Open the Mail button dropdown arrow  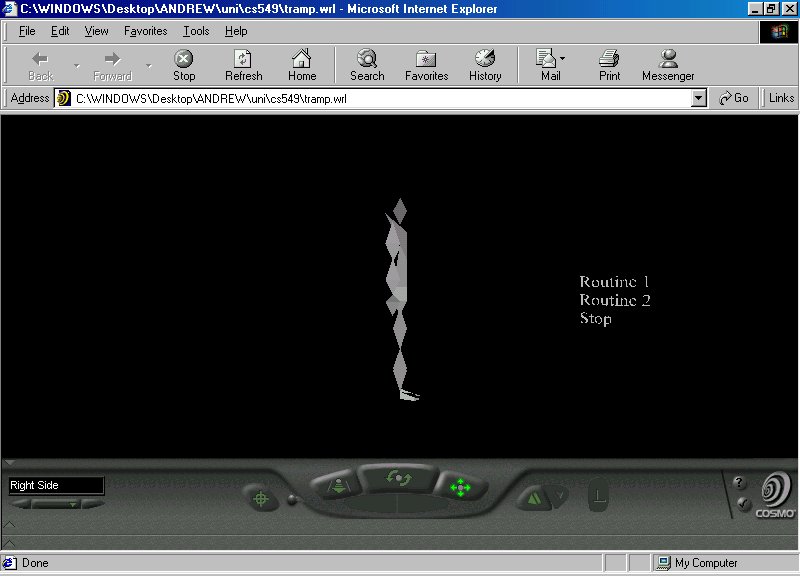[x=562, y=58]
